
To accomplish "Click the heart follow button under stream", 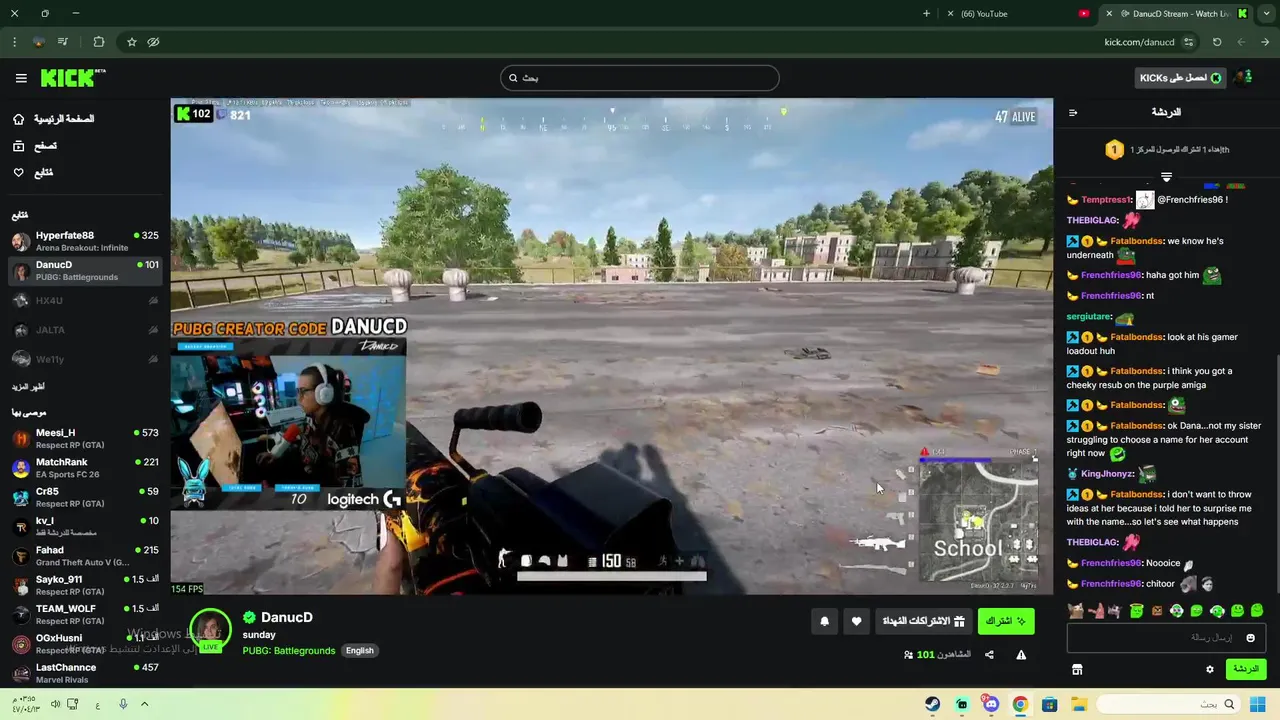I will [856, 621].
